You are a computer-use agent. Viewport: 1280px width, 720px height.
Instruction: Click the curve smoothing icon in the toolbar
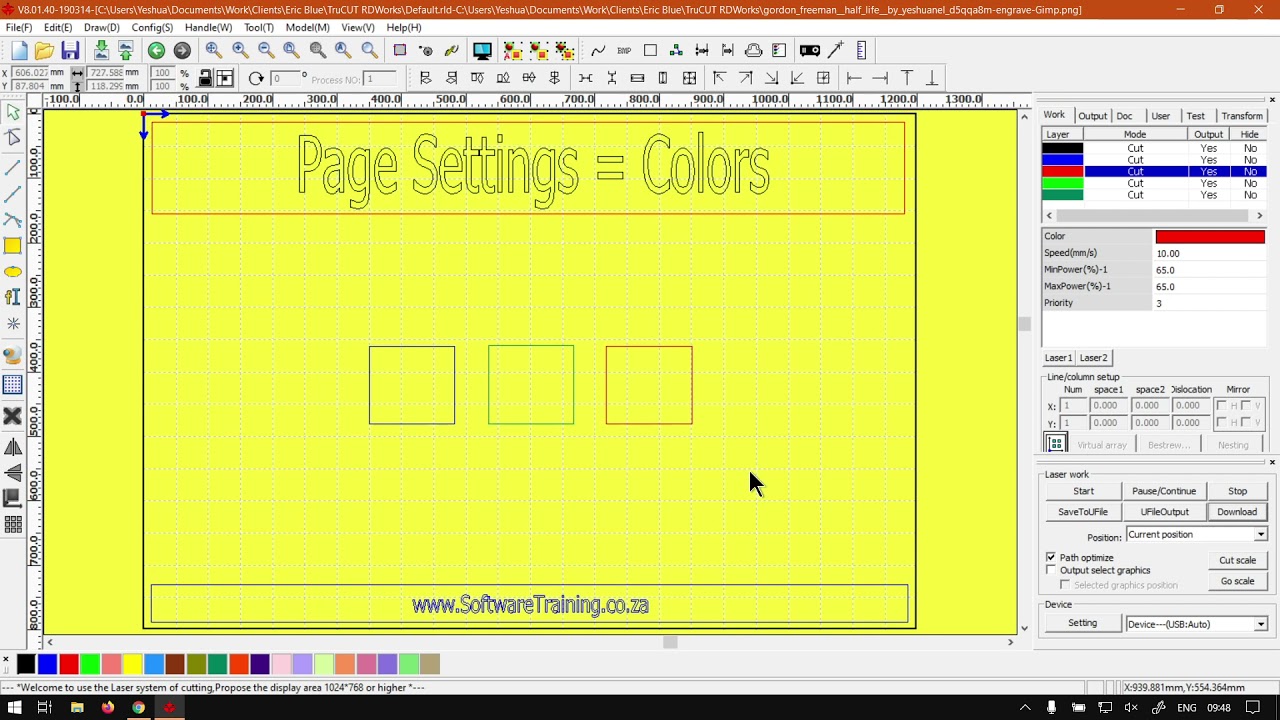click(x=598, y=51)
